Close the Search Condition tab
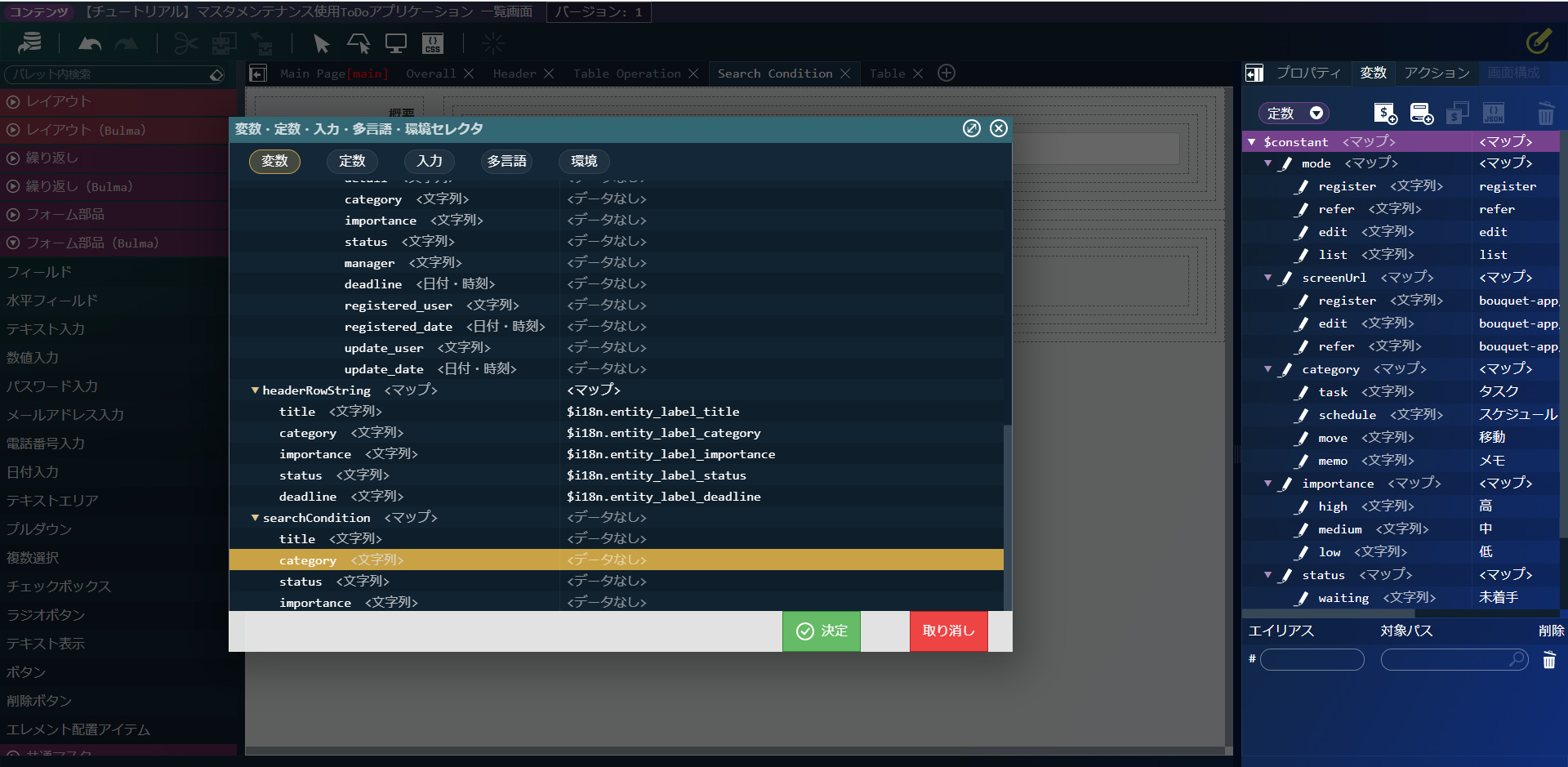The image size is (1568, 767). [845, 74]
